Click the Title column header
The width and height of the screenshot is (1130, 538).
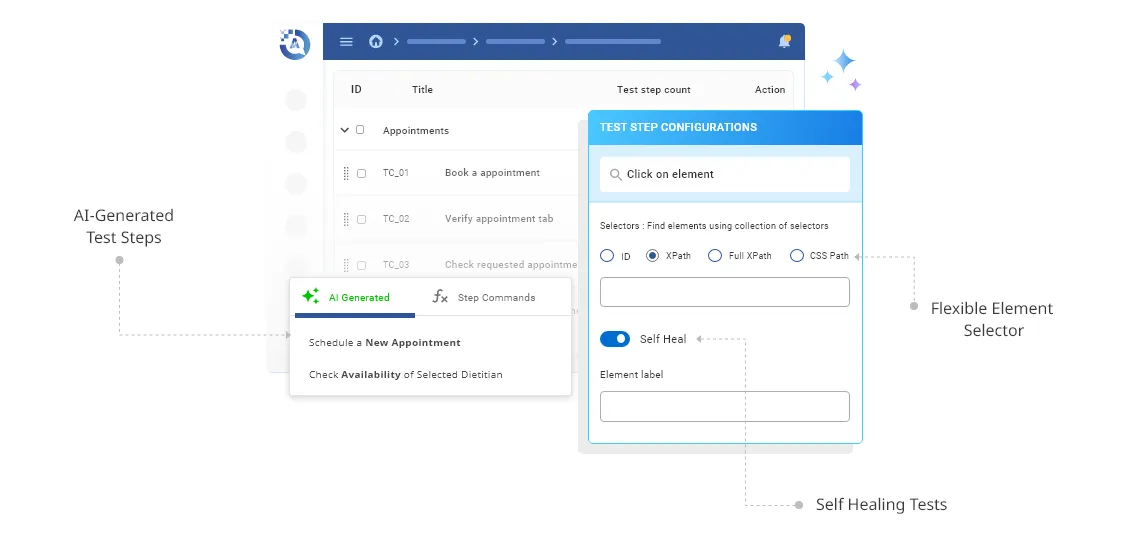click(x=422, y=89)
